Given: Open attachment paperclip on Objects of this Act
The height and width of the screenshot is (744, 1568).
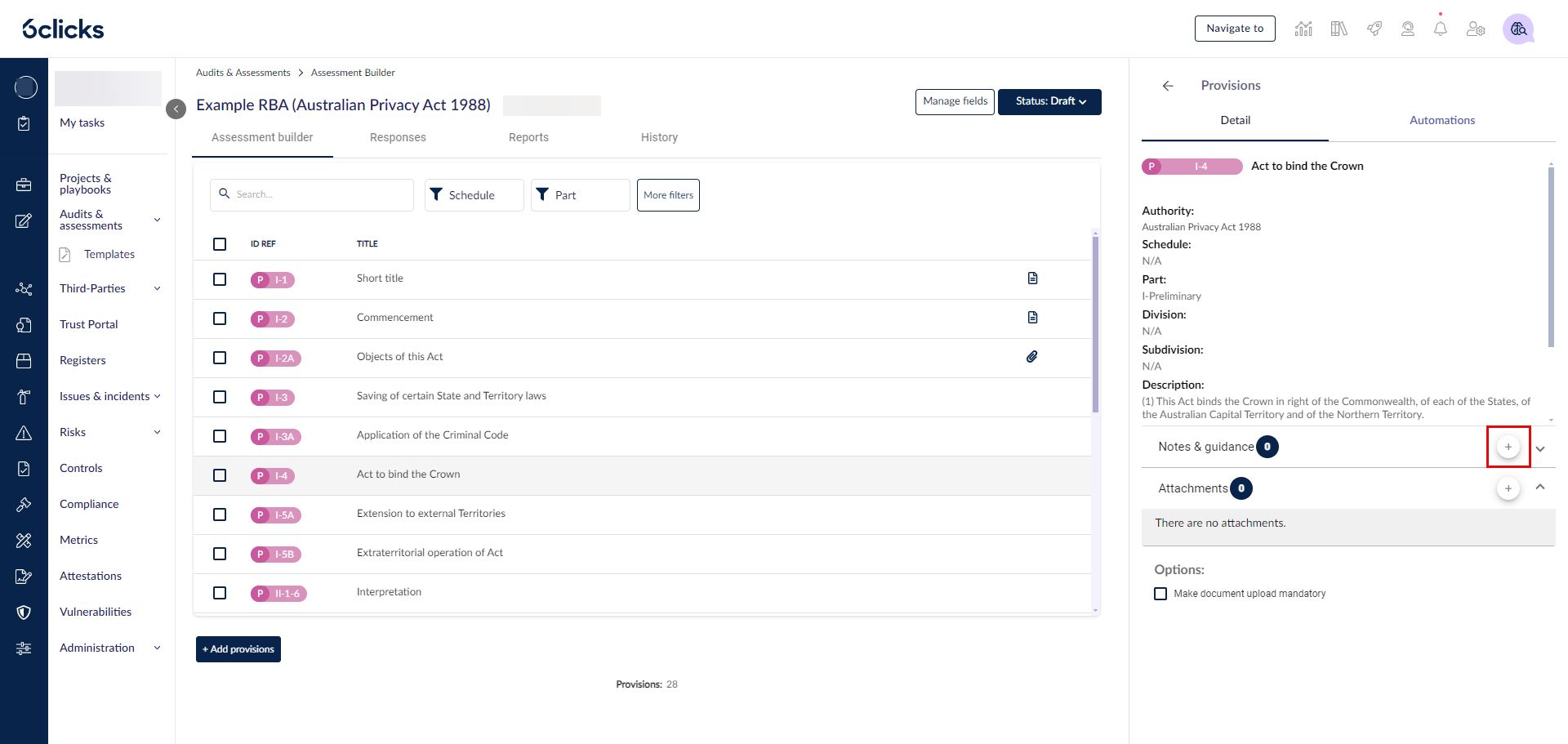Looking at the screenshot, I should [x=1032, y=357].
